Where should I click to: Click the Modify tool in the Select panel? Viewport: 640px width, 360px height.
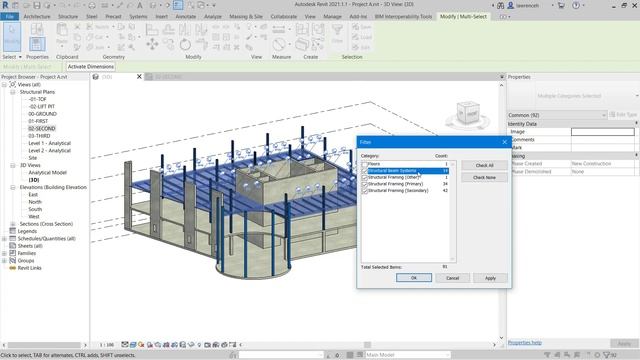point(11,36)
